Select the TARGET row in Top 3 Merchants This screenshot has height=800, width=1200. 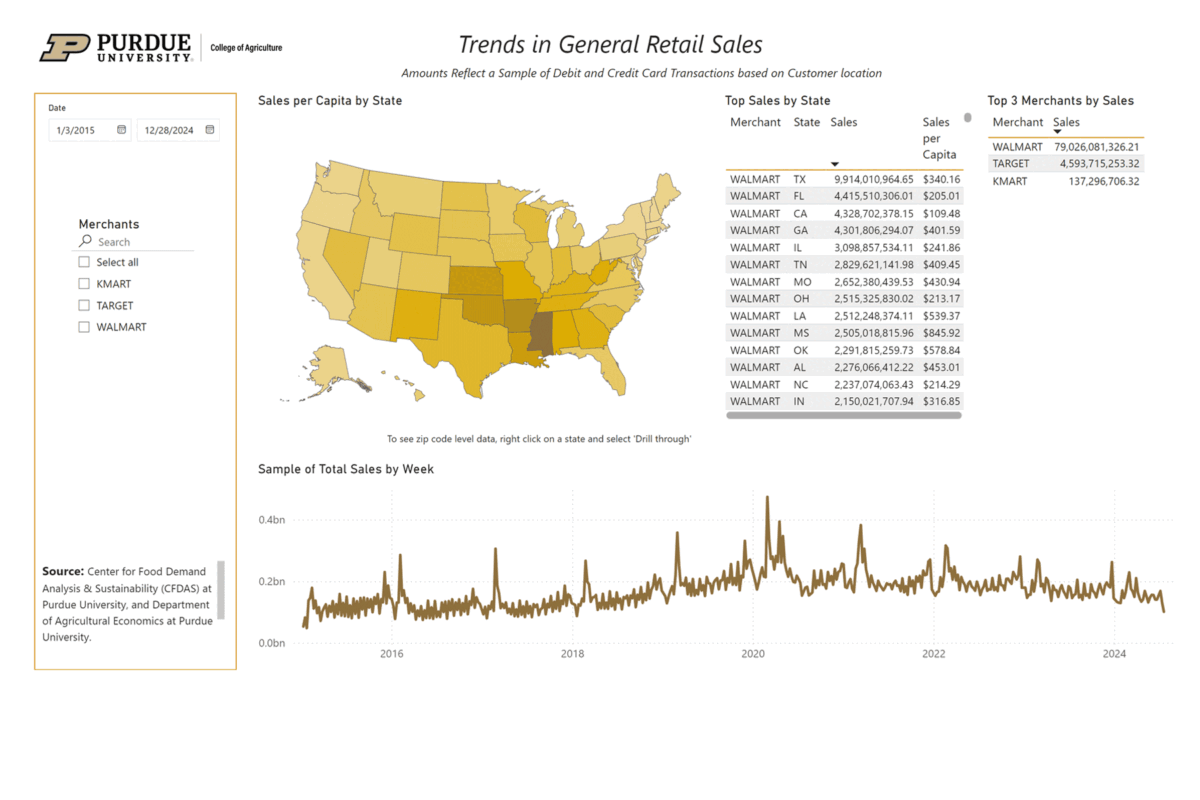1067,164
